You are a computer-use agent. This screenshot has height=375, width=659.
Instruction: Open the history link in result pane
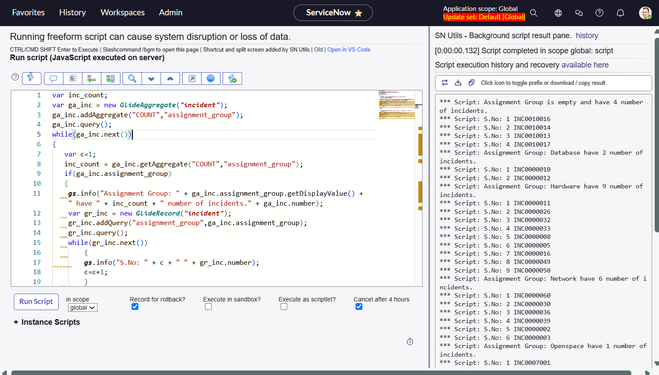587,36
